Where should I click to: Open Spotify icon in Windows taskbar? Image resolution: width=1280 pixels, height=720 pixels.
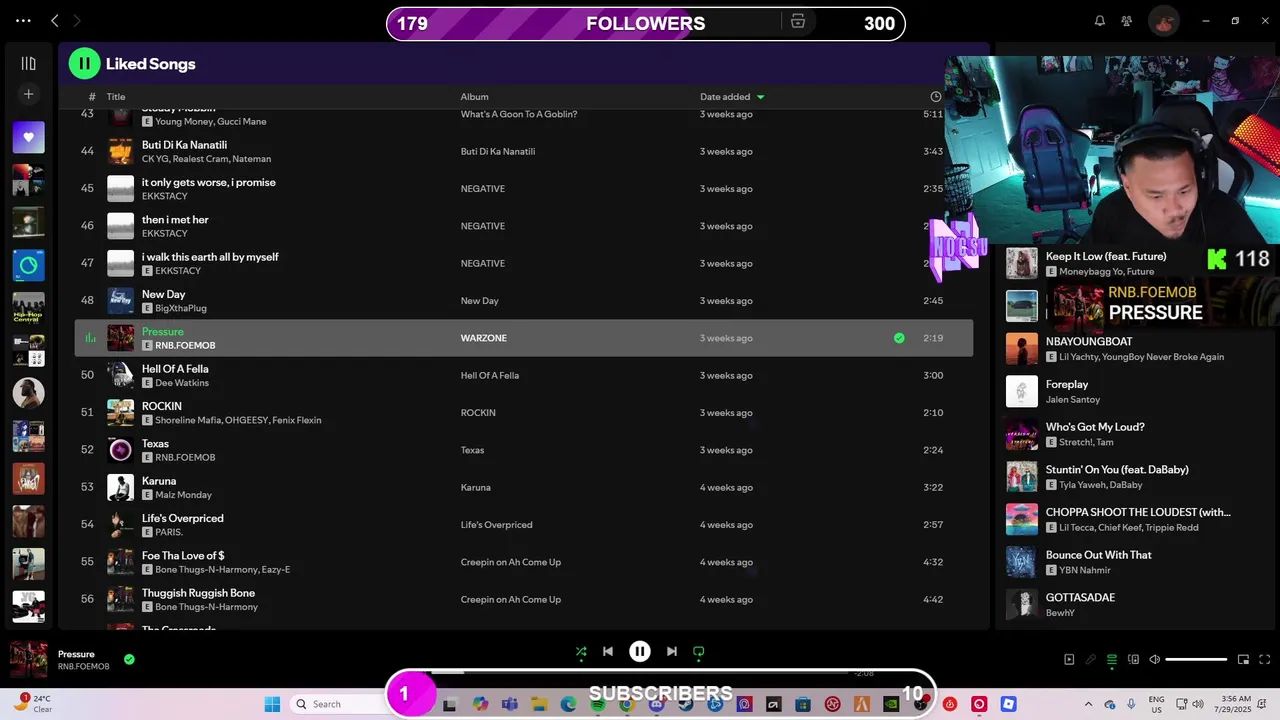598,704
